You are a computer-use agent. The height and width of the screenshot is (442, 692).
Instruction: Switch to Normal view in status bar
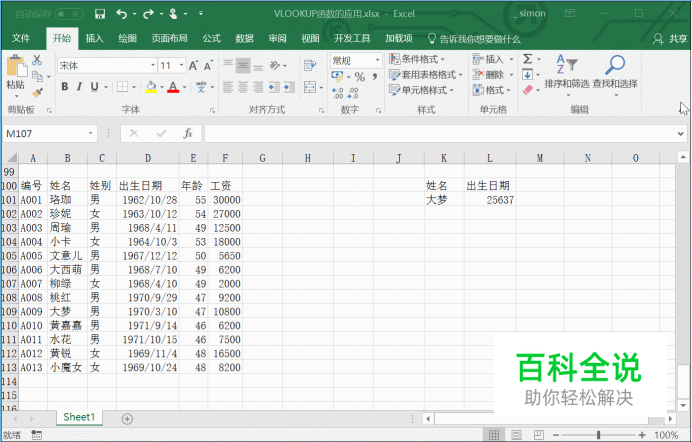point(494,435)
